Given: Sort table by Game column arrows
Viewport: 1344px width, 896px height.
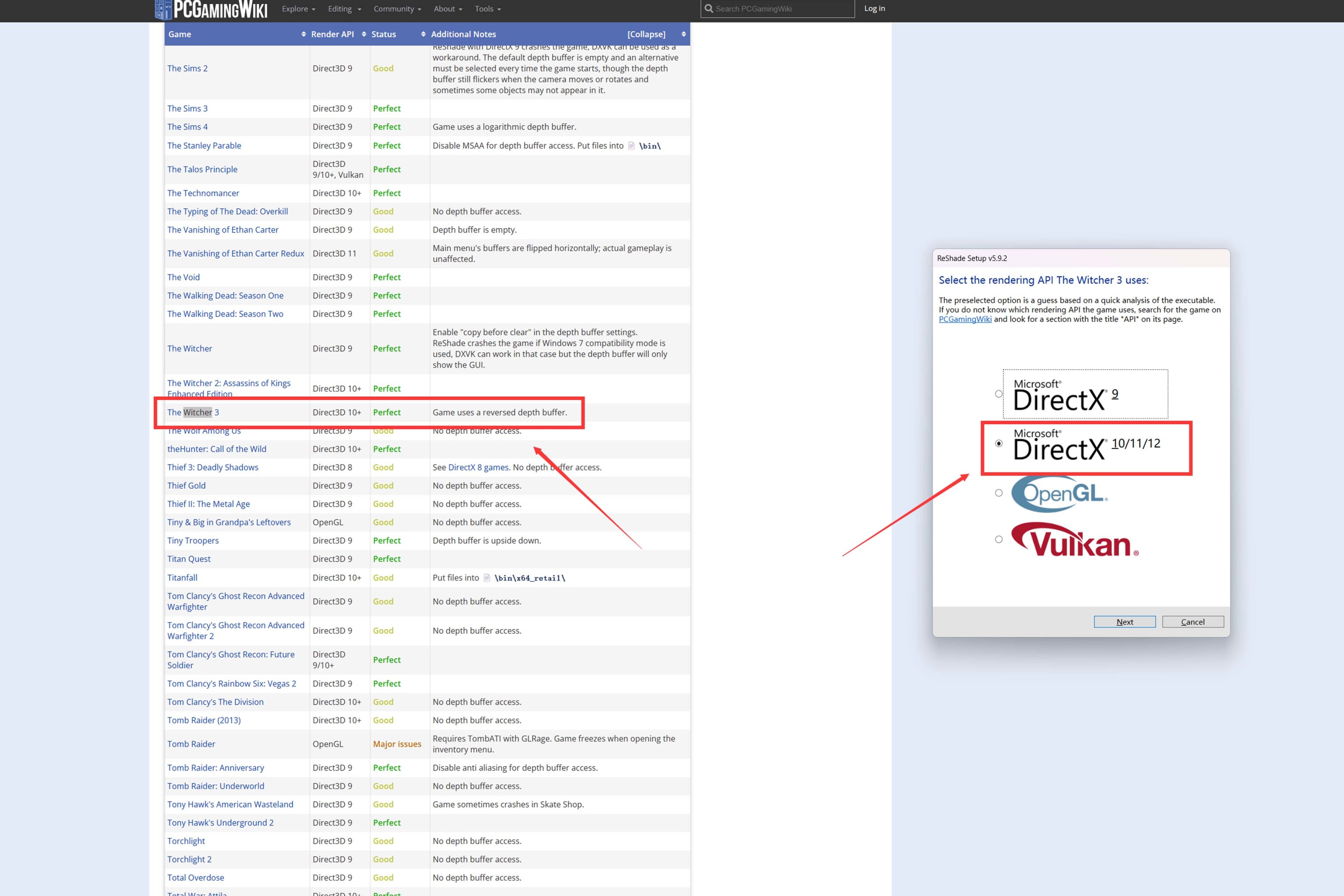Looking at the screenshot, I should tap(304, 34).
